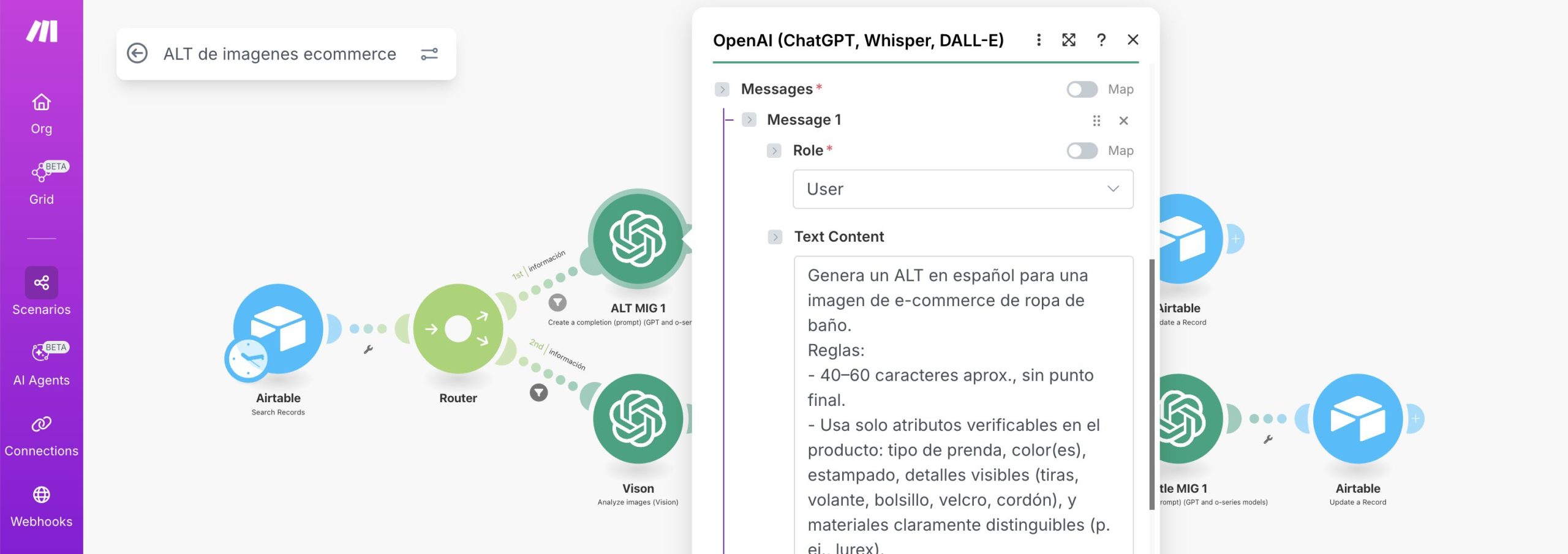Click the Airtable Search Records module

click(x=278, y=329)
